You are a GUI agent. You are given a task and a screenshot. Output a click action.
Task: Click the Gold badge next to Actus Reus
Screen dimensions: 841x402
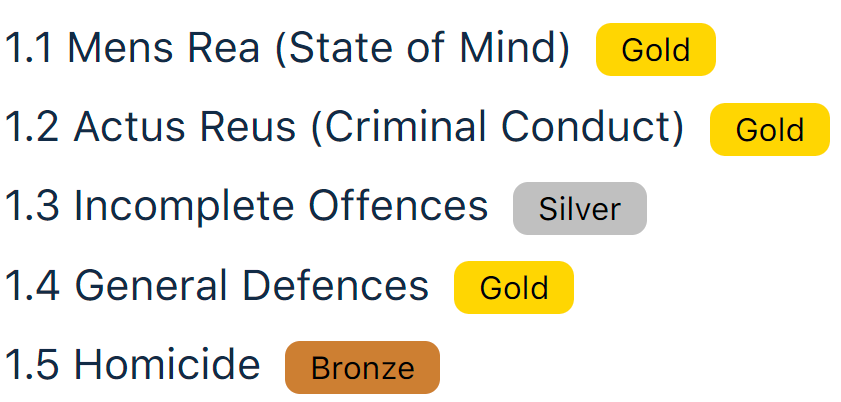coord(769,129)
